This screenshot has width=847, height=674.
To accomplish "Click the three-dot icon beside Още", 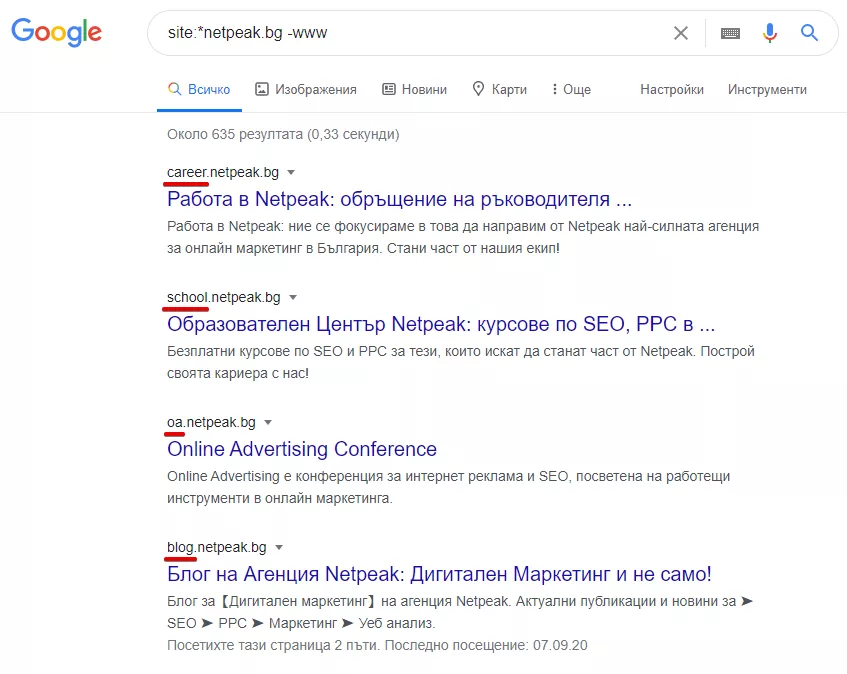I will [554, 89].
